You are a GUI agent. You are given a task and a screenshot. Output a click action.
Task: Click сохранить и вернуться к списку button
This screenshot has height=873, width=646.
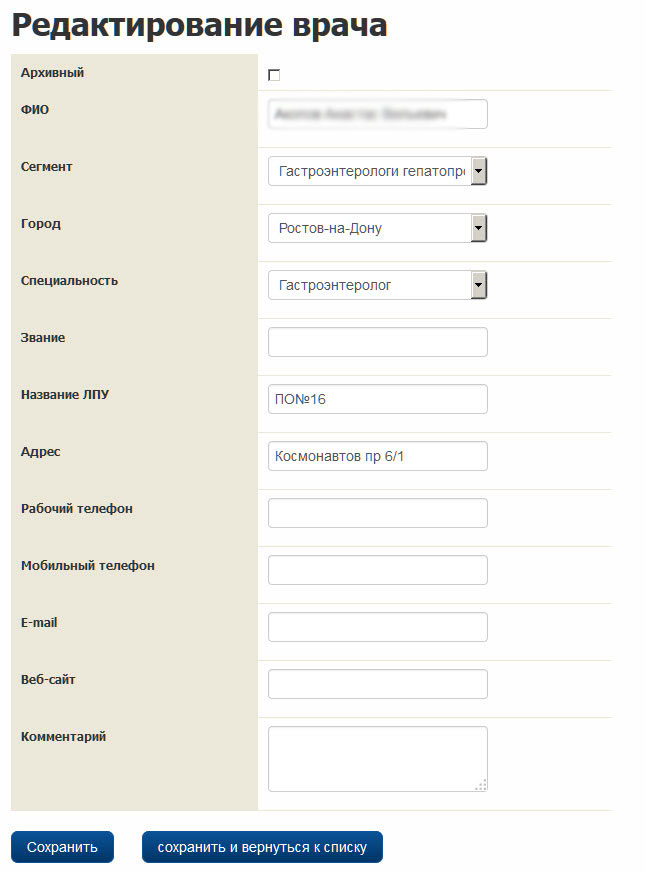click(262, 847)
